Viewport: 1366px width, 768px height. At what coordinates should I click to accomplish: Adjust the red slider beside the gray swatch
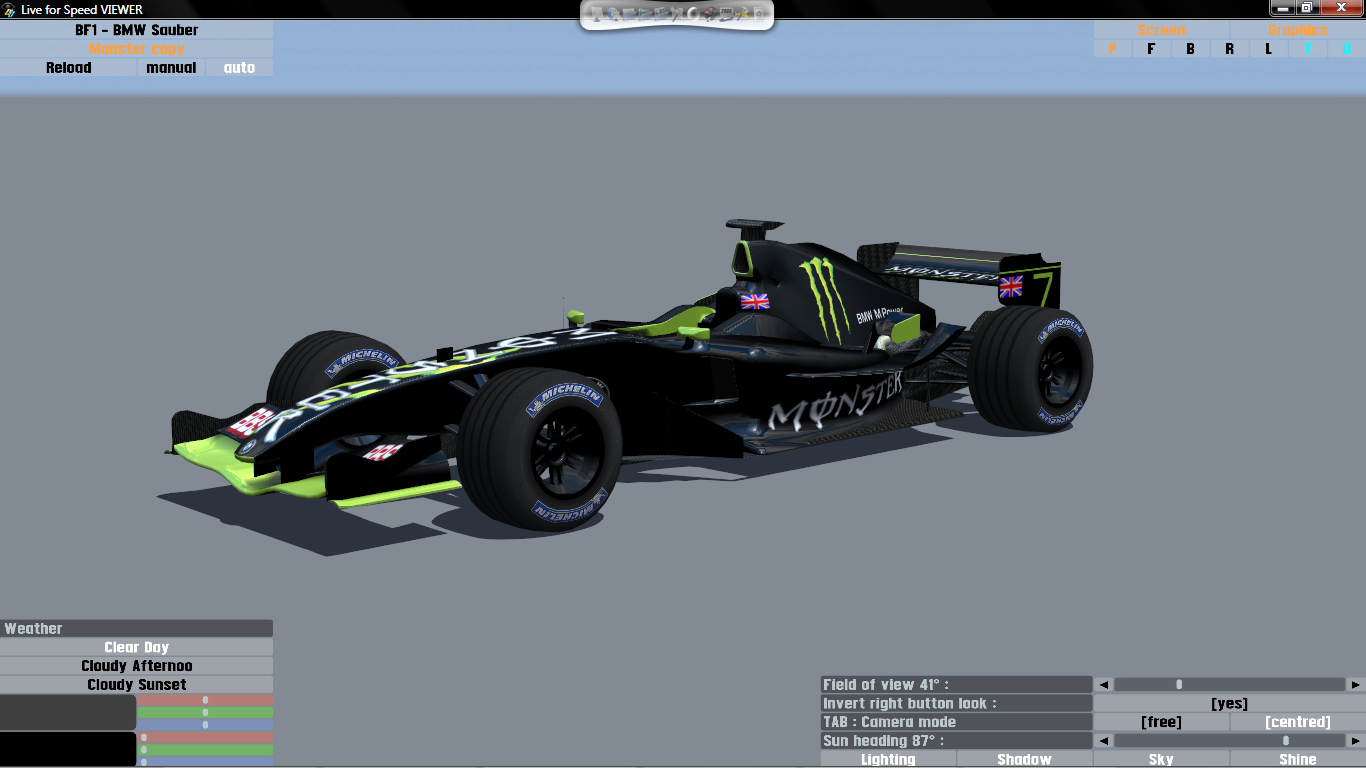pos(205,700)
